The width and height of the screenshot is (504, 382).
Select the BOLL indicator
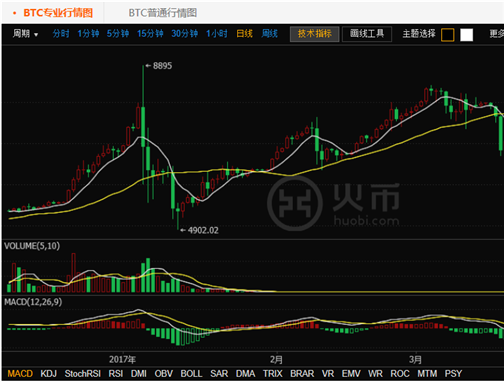pos(191,374)
